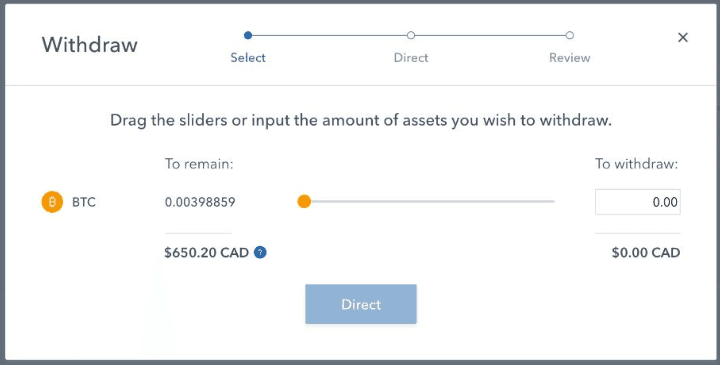
Task: Click the $0.00 CAD withdraw total
Action: coord(646,253)
